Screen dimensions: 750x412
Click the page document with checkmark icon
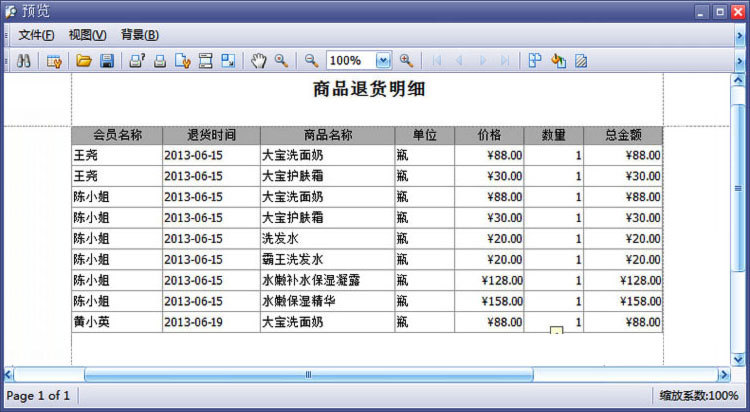(183, 61)
